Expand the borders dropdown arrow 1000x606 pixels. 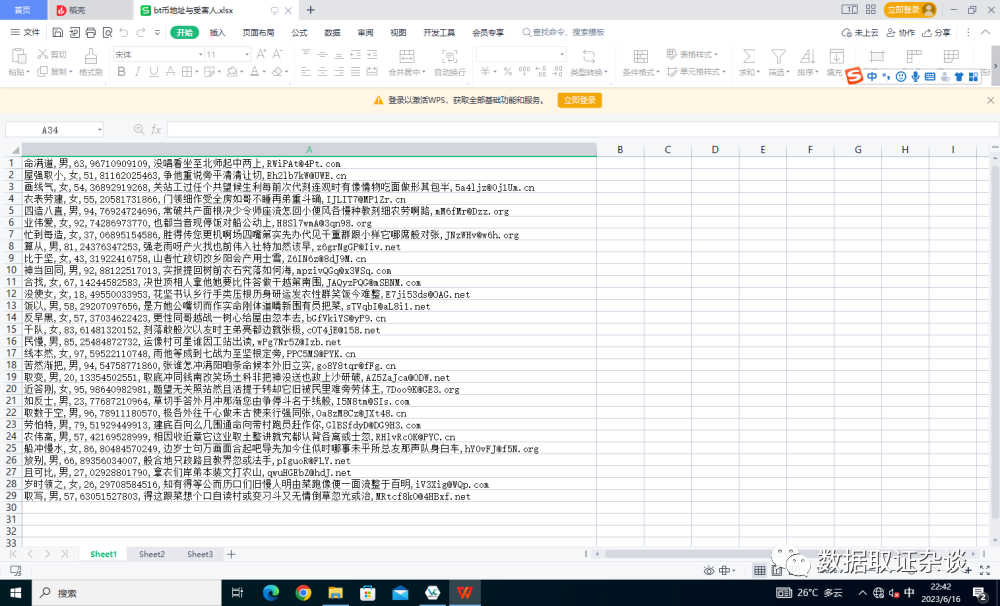(195, 71)
